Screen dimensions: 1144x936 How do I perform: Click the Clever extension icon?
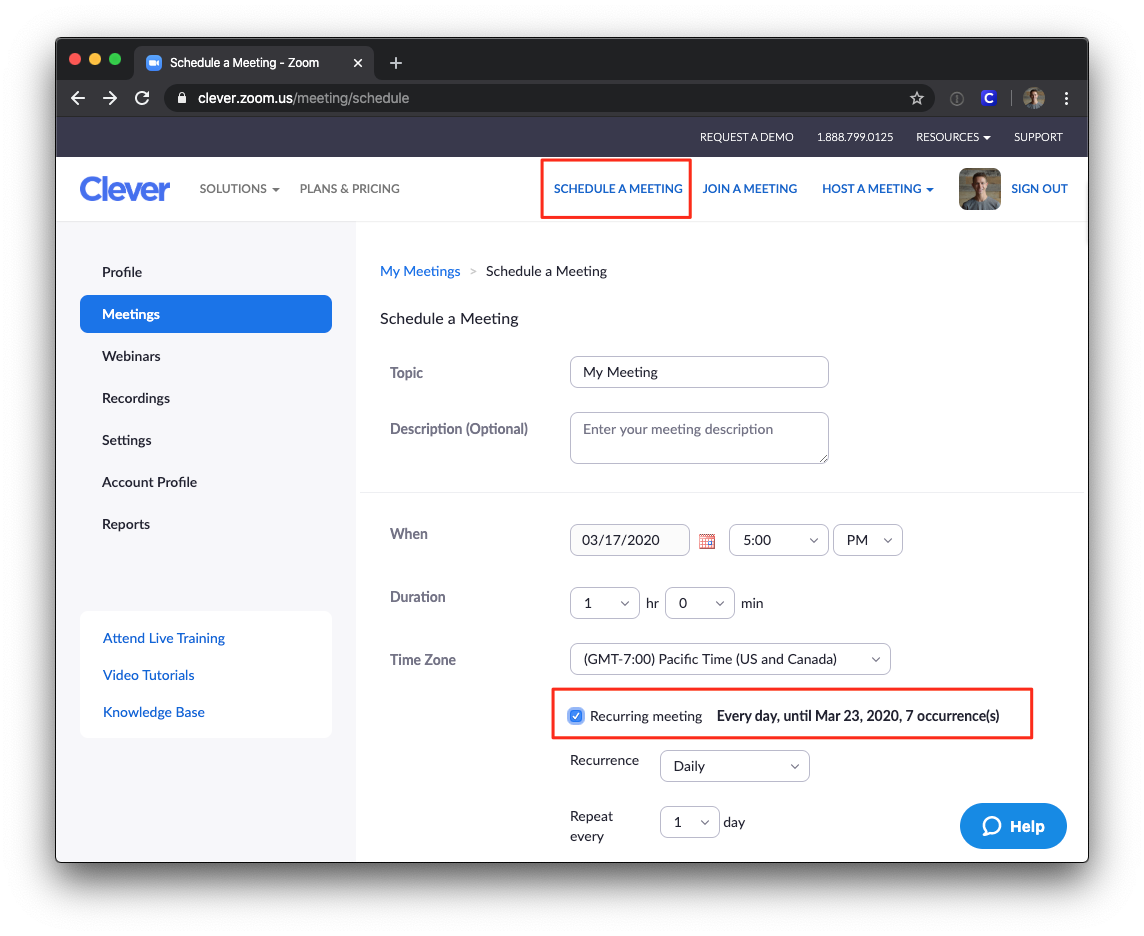(988, 98)
